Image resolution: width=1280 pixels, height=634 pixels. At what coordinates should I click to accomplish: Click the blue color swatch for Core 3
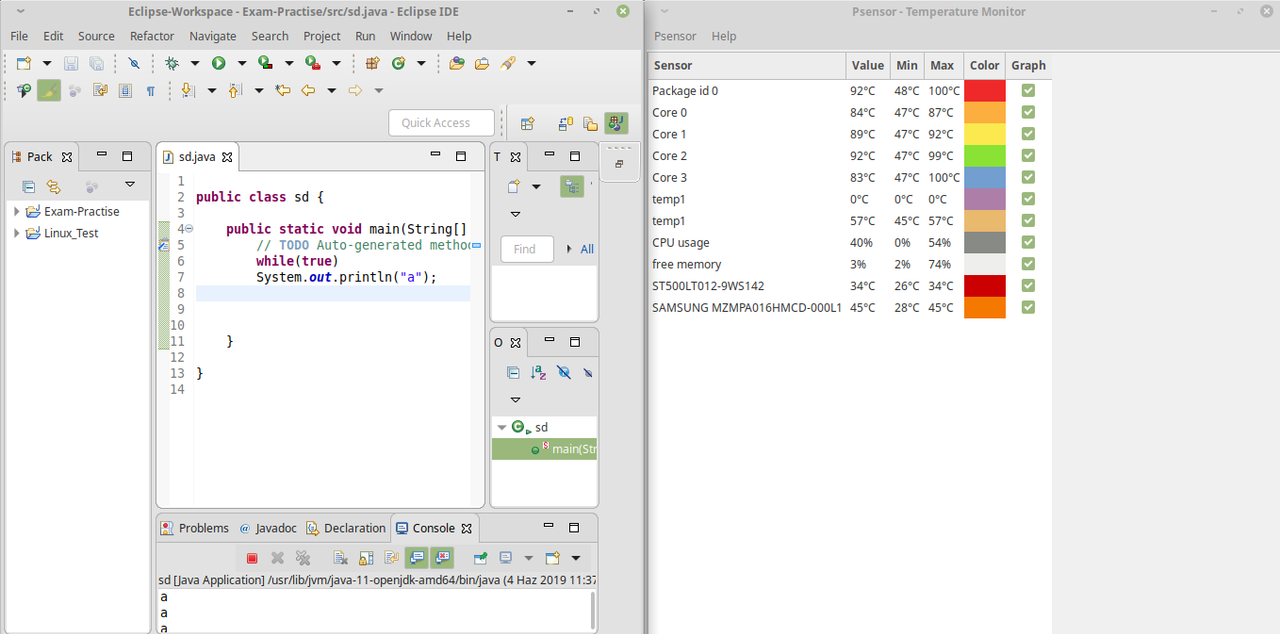[x=984, y=177]
